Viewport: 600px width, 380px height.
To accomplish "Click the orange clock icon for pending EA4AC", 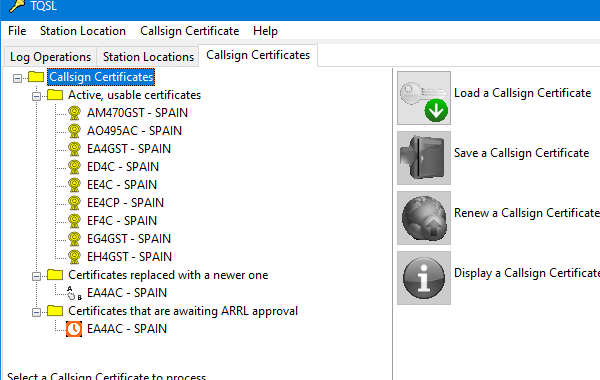I will 74,329.
